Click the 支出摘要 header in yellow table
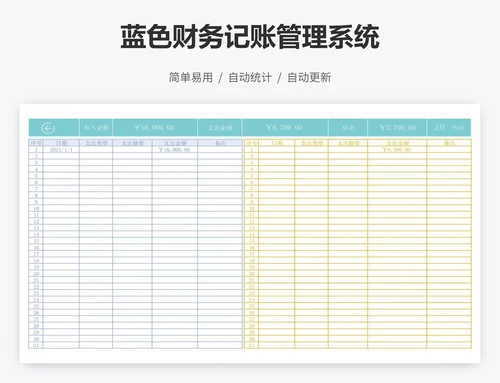Screen dimensions: 500x383 point(348,143)
